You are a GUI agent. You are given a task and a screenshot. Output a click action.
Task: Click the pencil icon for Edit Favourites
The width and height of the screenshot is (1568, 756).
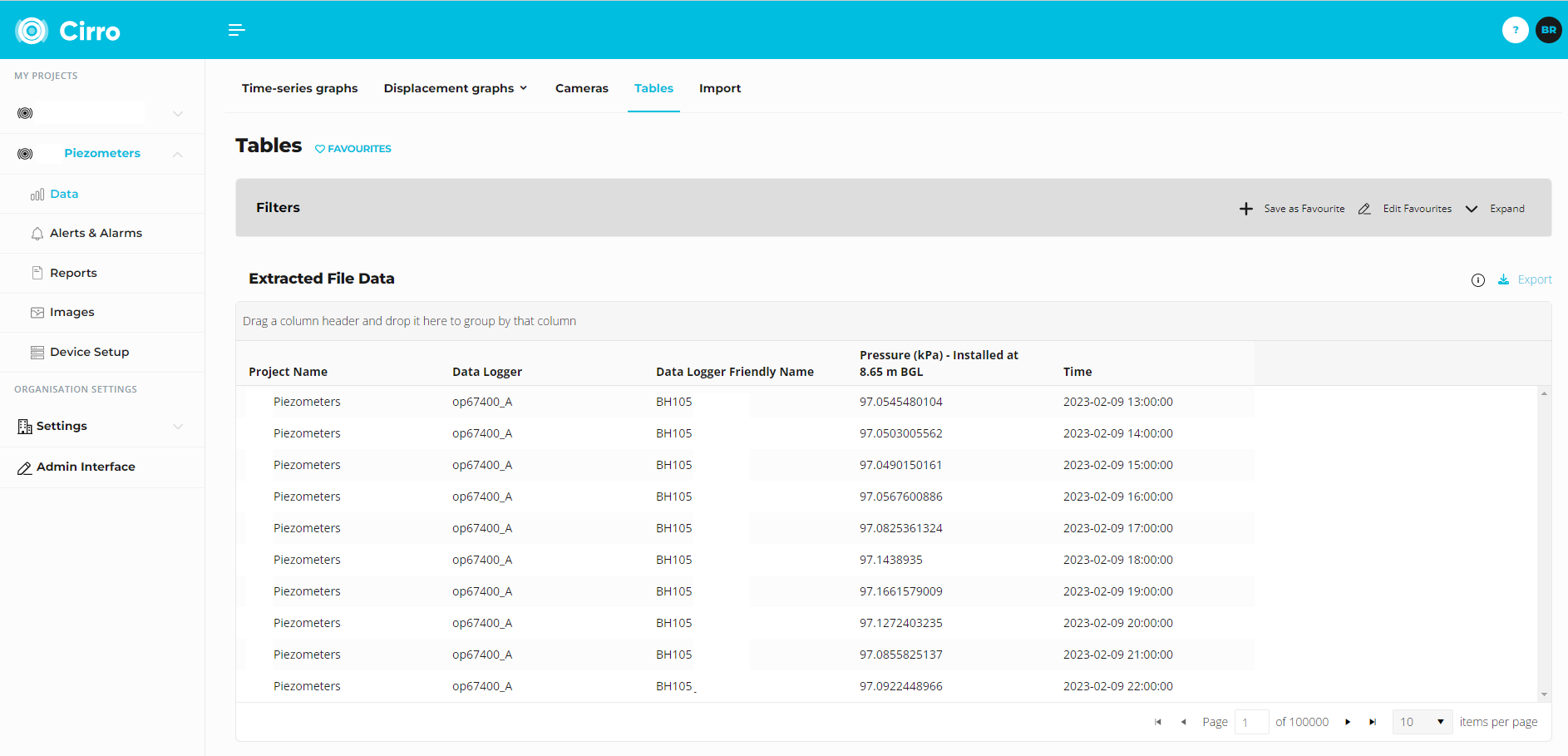coord(1364,209)
